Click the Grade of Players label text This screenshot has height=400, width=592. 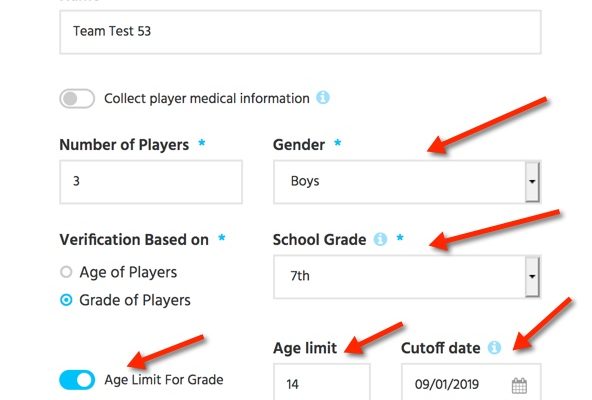coord(135,300)
